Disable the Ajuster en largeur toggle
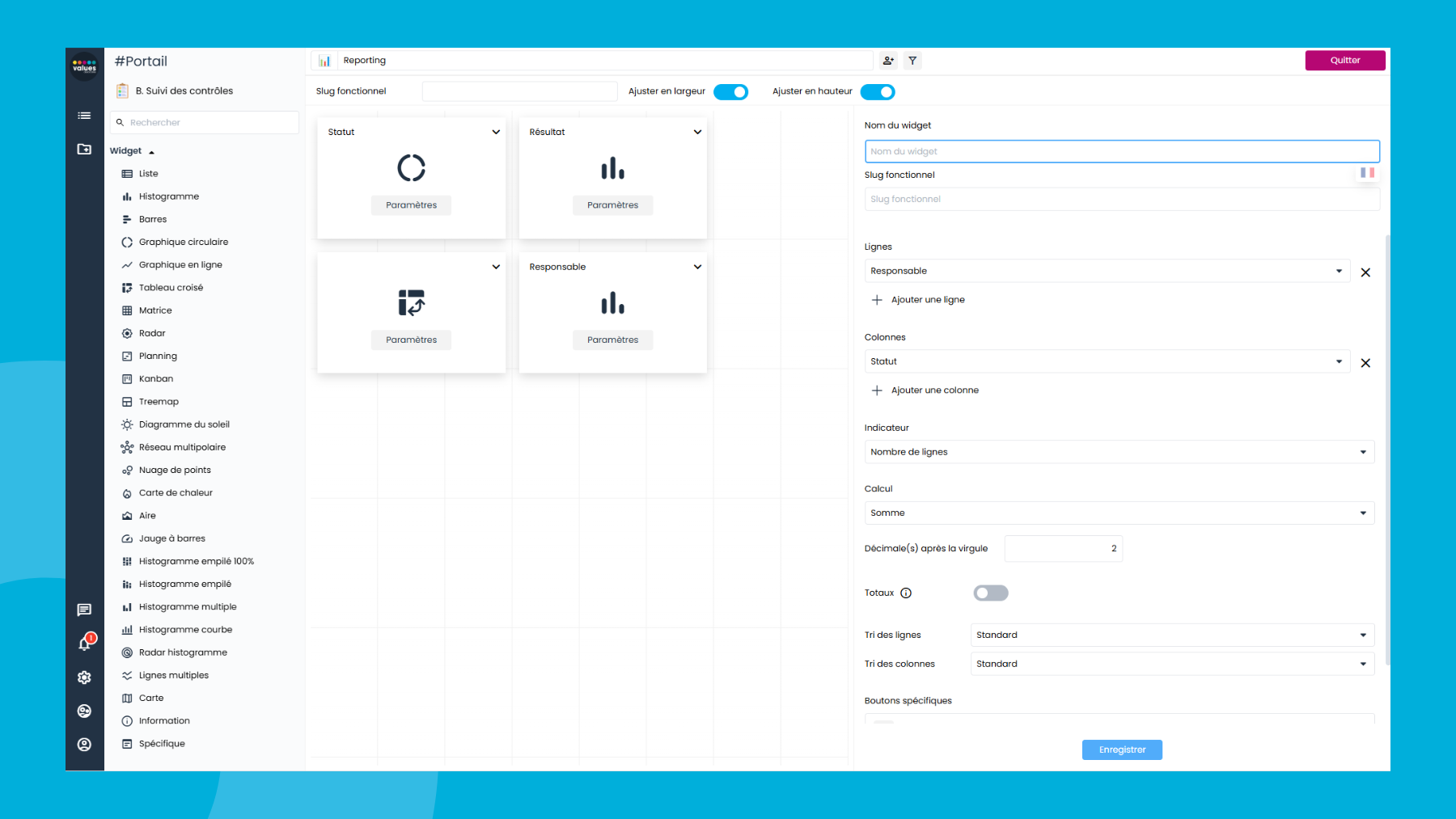The width and height of the screenshot is (1456, 819). pos(731,91)
